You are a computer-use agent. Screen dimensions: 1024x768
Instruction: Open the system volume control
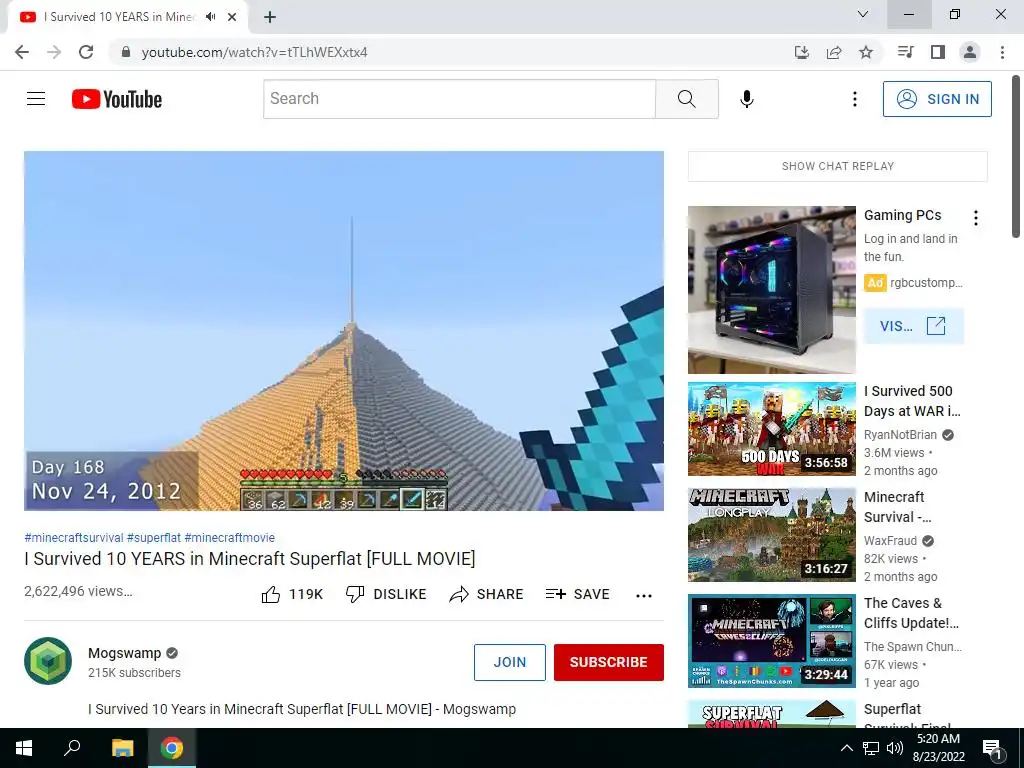click(x=895, y=748)
